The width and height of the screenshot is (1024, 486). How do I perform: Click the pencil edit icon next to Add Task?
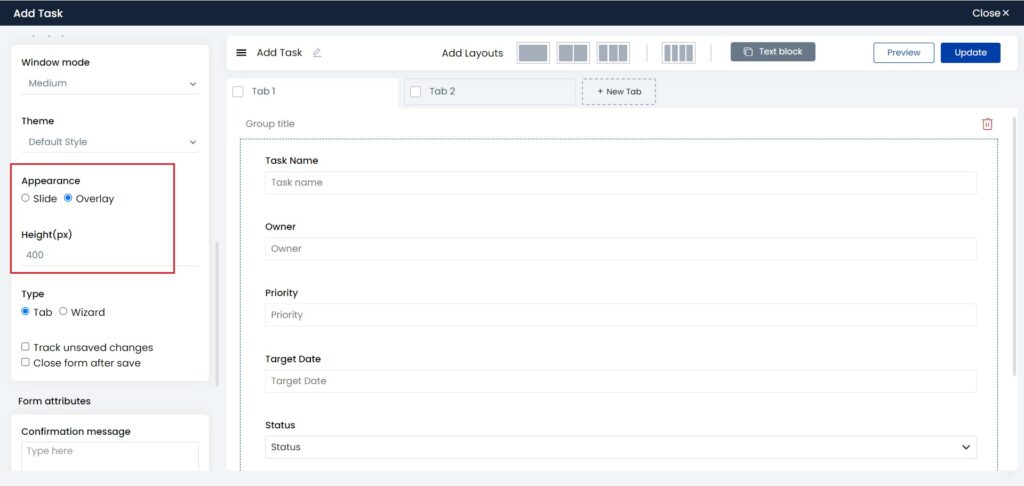(x=317, y=53)
